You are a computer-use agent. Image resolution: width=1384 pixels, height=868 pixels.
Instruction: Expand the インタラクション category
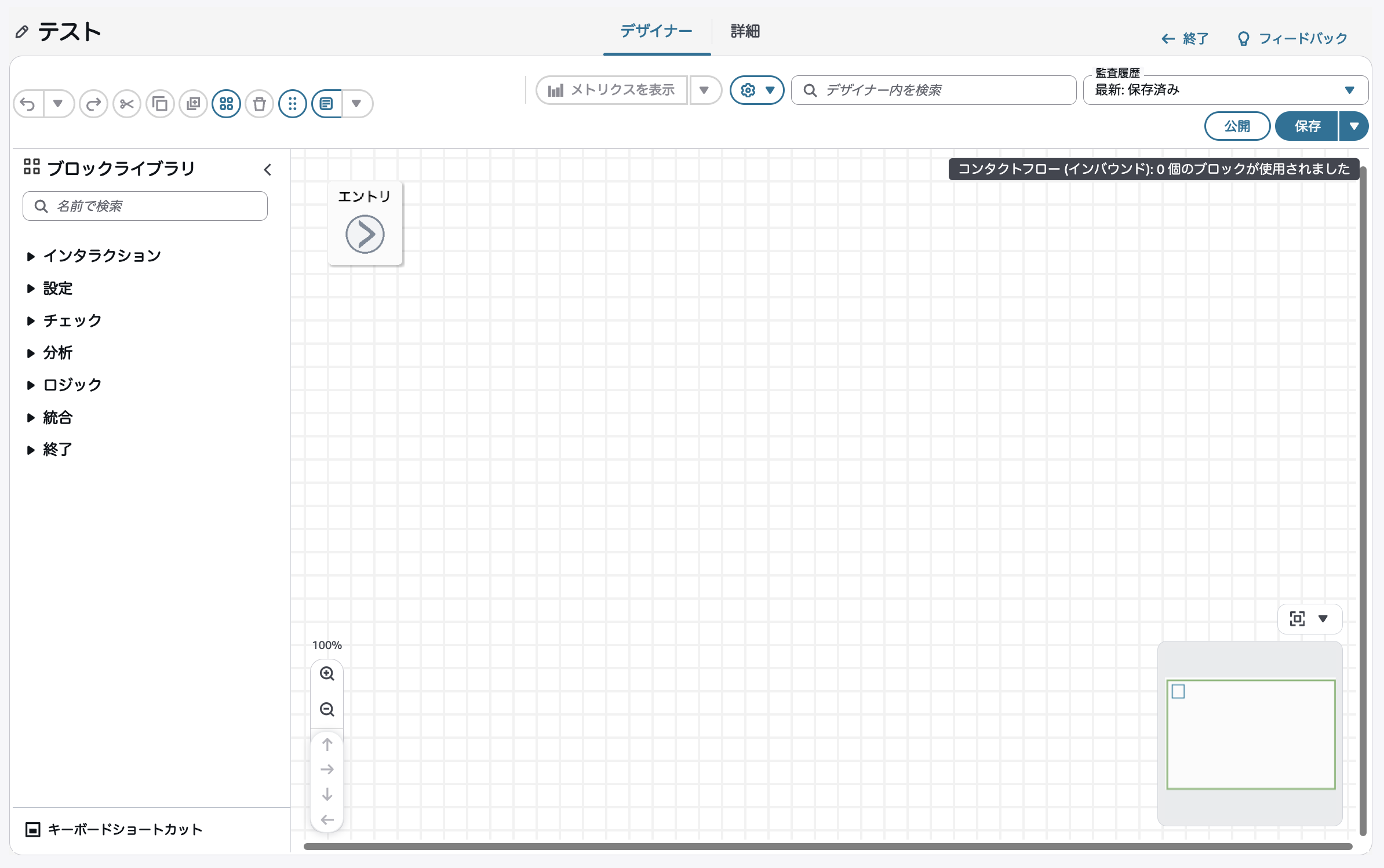tap(101, 256)
